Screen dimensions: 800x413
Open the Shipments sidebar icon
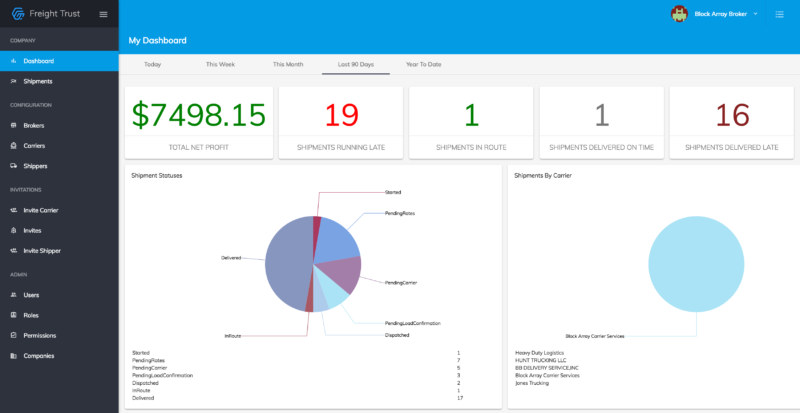pos(13,81)
